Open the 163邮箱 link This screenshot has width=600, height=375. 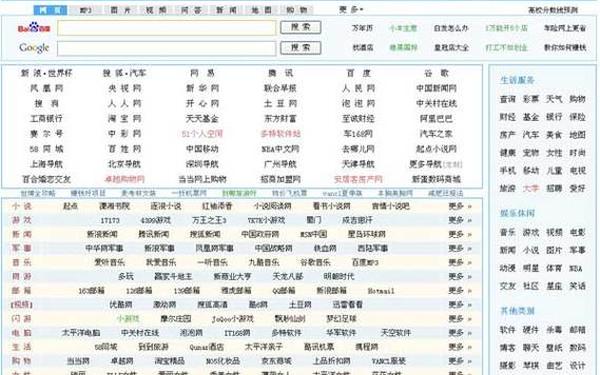[91, 291]
